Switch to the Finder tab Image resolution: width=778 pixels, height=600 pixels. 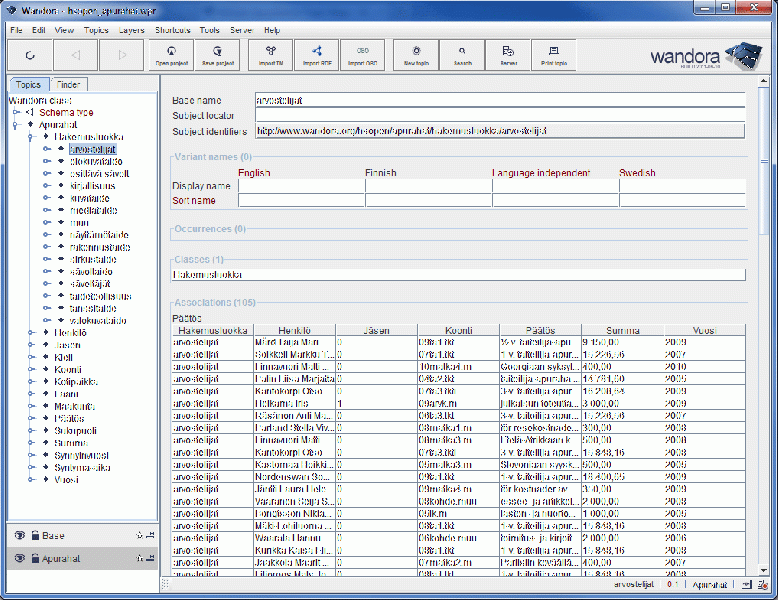70,85
